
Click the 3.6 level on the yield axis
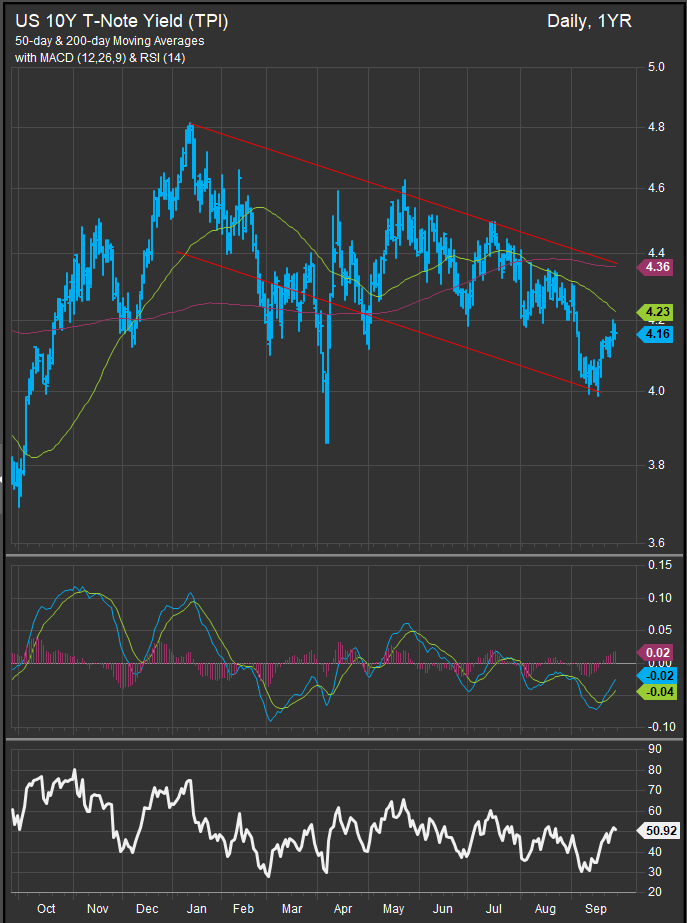tap(657, 543)
